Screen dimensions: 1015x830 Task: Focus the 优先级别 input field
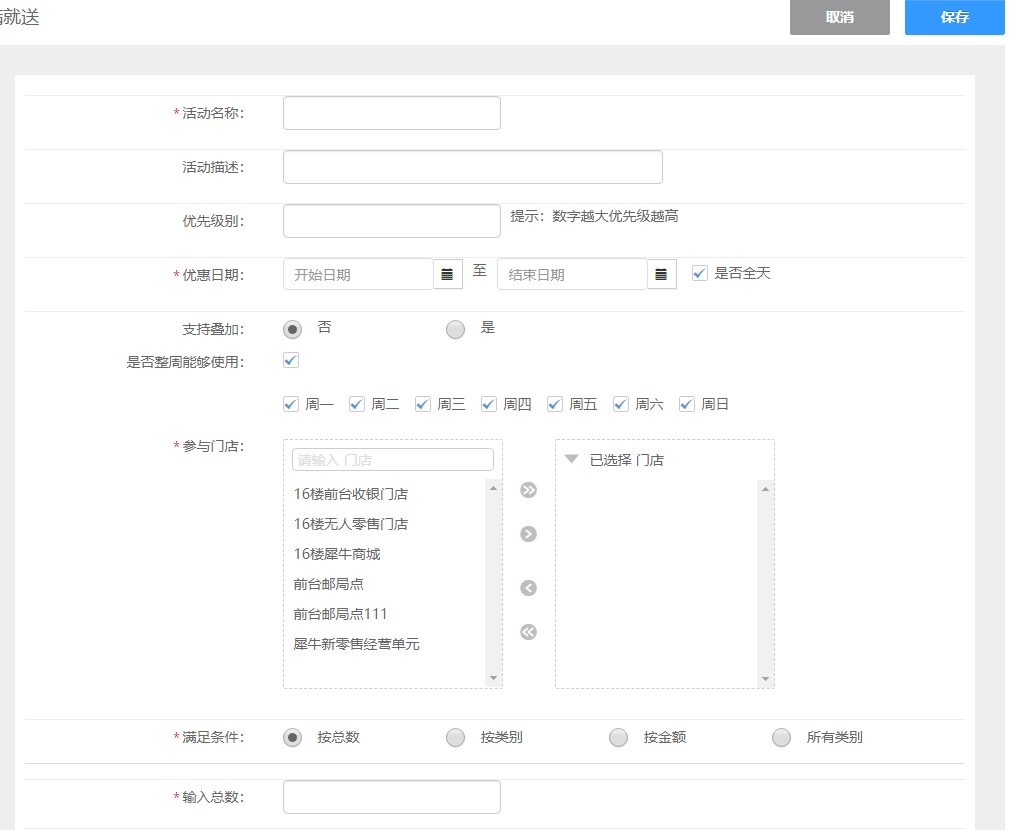[392, 221]
